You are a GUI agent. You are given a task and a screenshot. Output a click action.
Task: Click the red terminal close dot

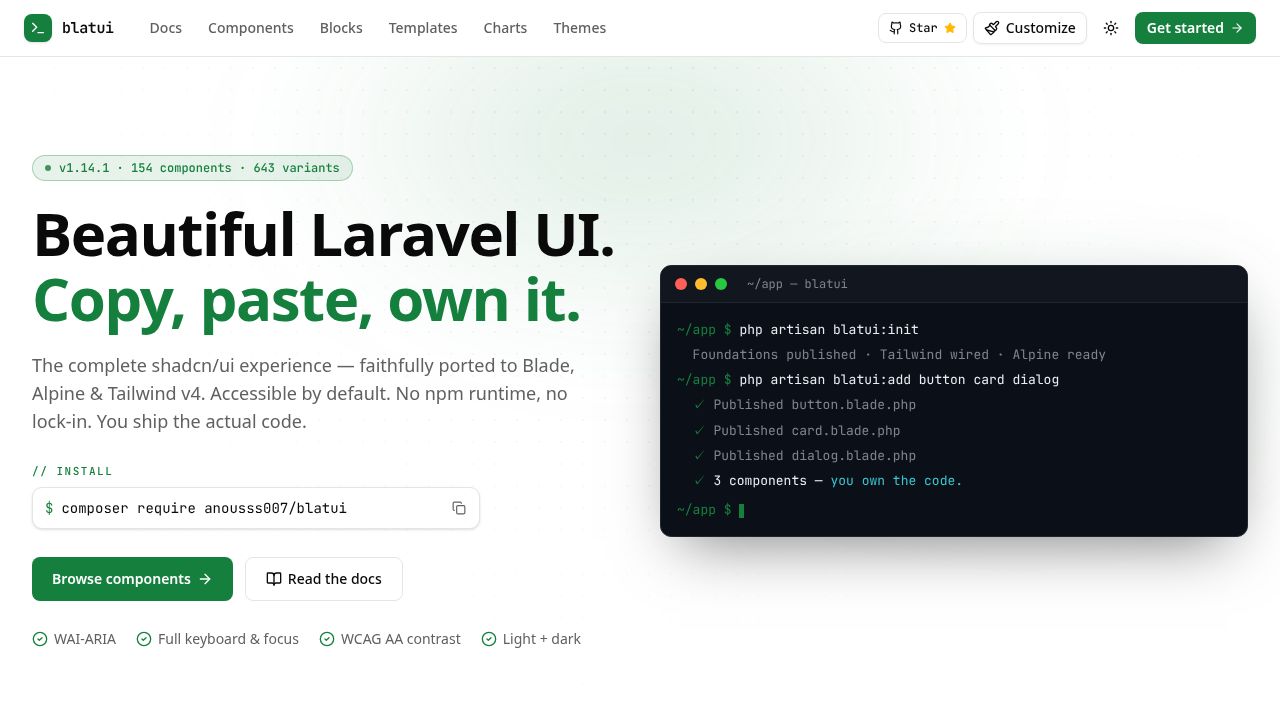681,284
